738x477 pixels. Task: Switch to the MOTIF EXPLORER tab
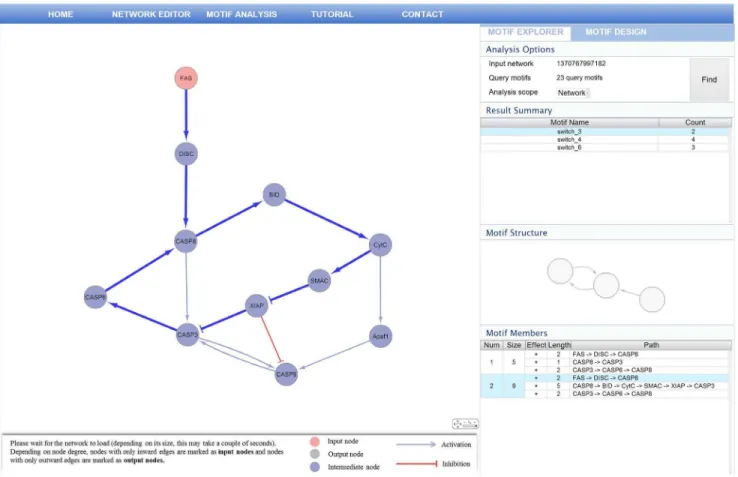coord(525,32)
